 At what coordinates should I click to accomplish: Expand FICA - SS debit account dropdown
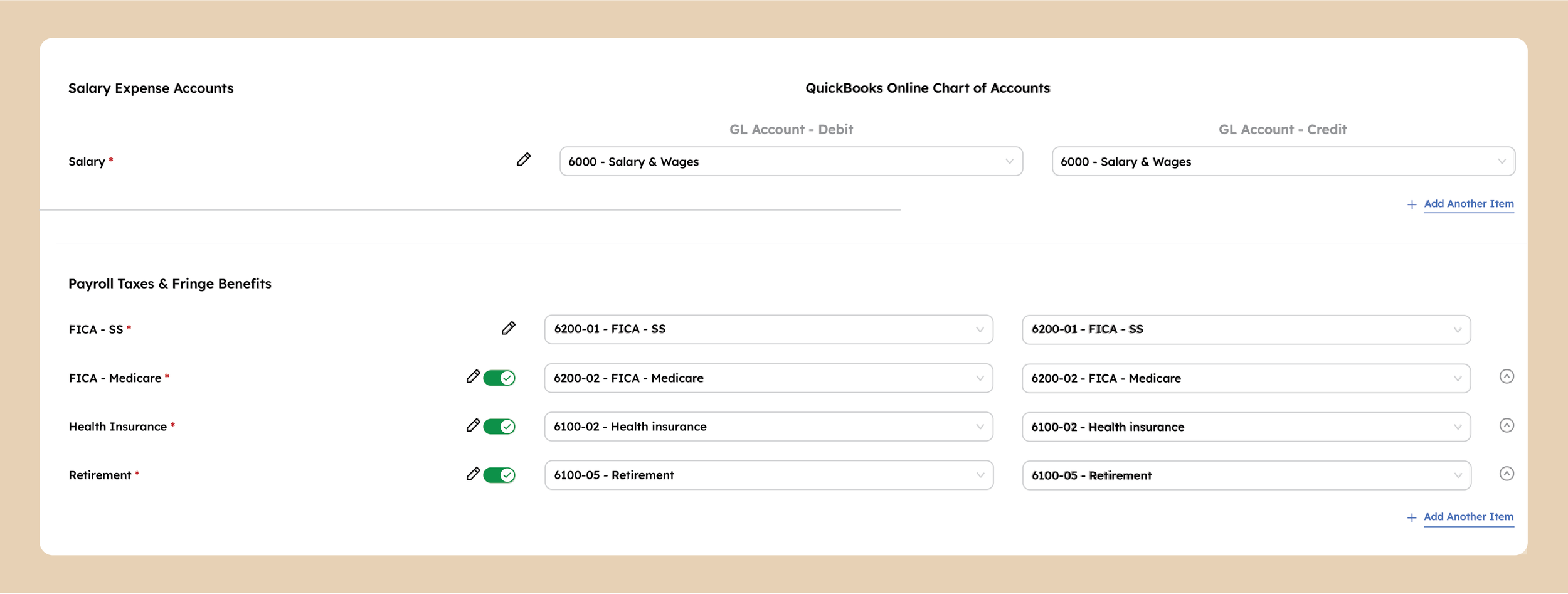[768, 329]
